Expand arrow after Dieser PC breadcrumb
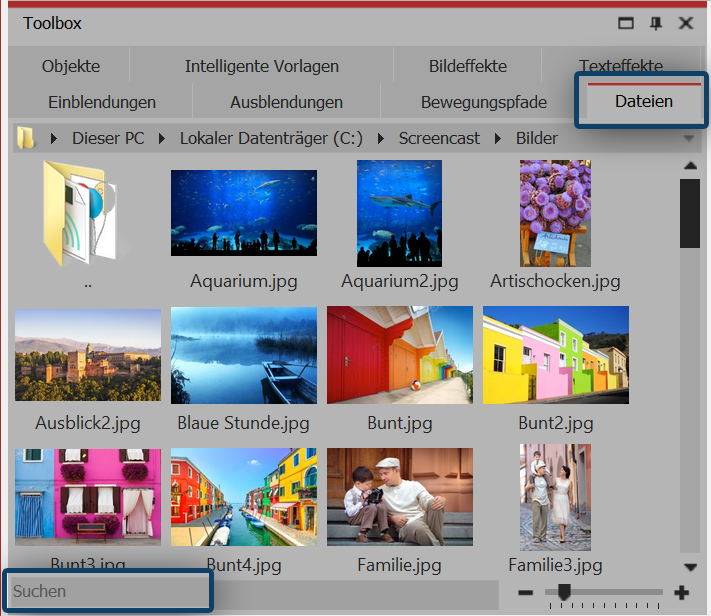The image size is (711, 616). [x=161, y=138]
